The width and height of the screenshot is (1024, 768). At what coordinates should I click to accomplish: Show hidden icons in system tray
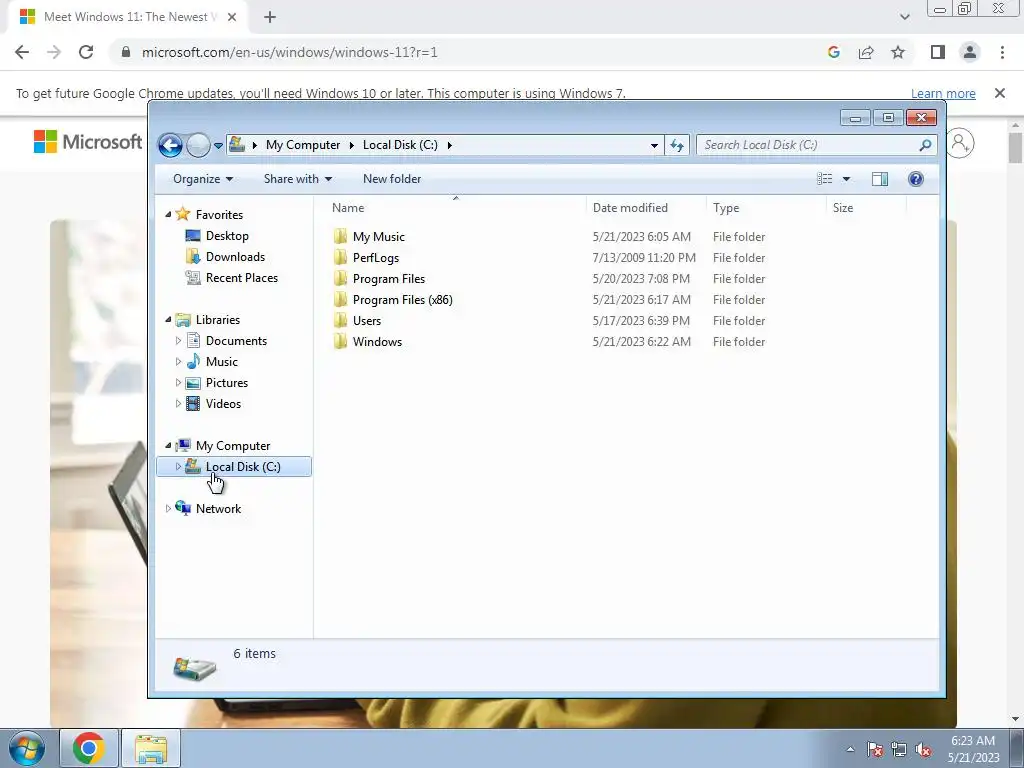coord(850,749)
